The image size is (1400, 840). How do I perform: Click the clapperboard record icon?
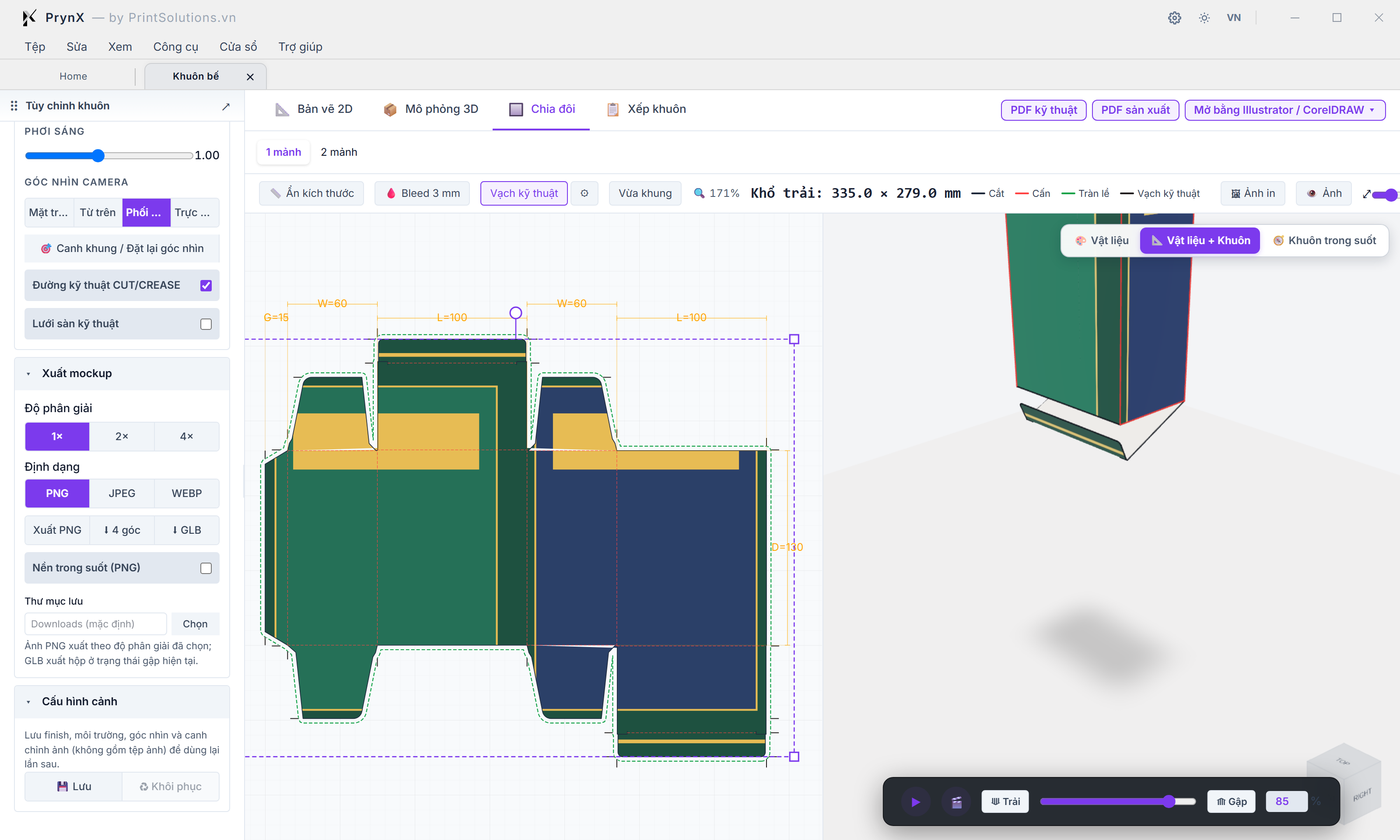coord(956,801)
